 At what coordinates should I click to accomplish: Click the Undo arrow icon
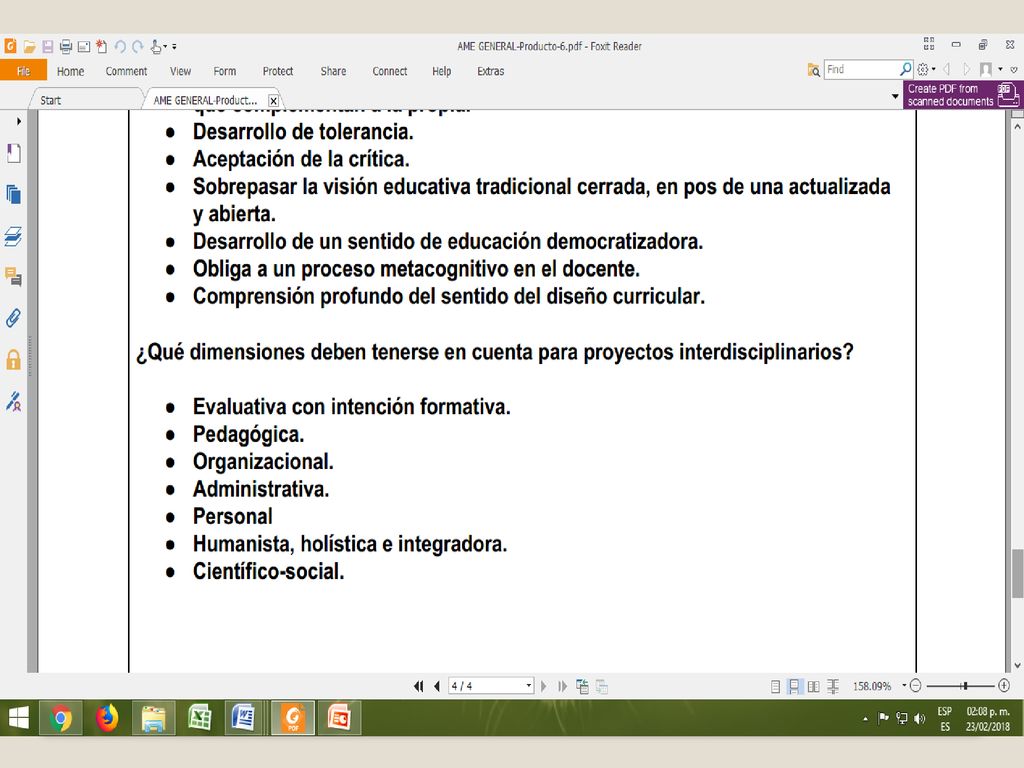(x=120, y=46)
